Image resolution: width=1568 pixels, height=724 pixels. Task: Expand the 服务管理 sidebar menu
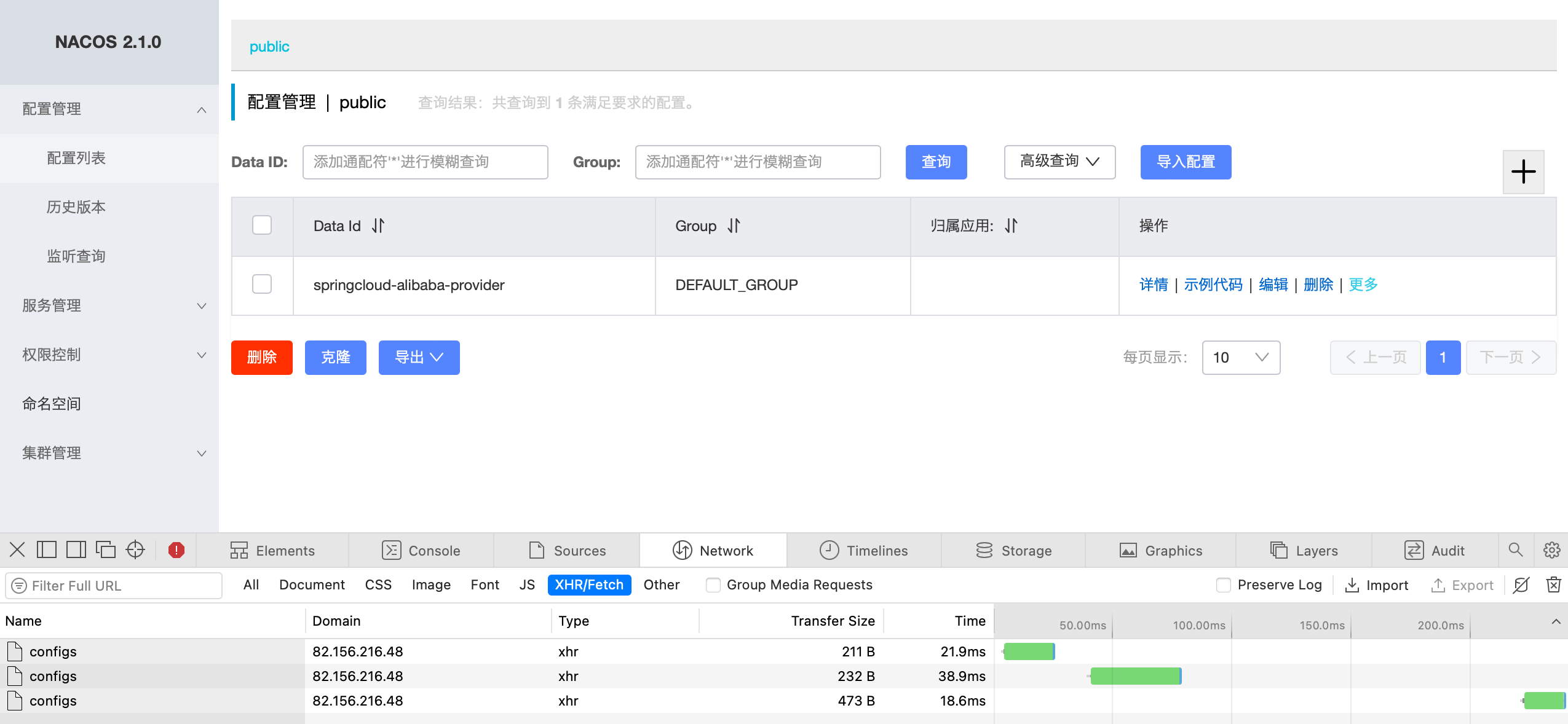click(x=109, y=305)
